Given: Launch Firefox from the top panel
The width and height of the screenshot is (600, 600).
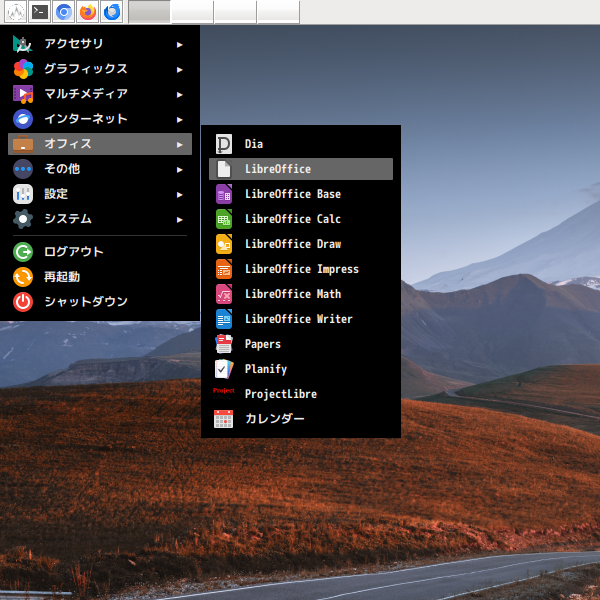Looking at the screenshot, I should [88, 12].
